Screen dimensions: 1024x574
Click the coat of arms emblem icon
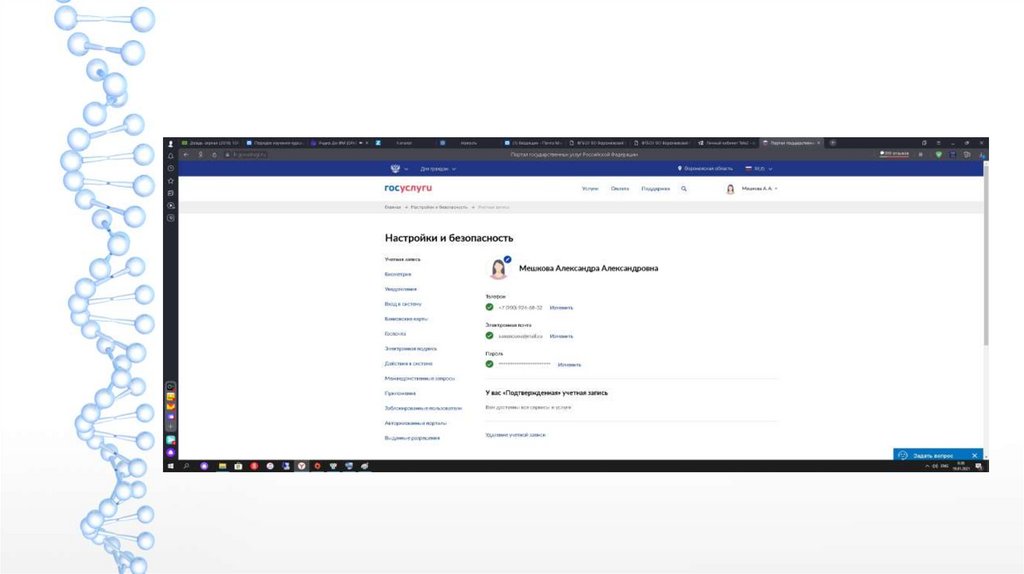[393, 169]
